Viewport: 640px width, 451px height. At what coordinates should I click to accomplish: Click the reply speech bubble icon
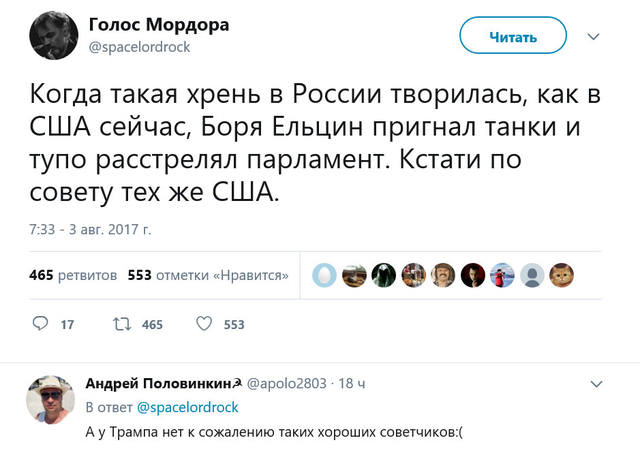[x=40, y=323]
